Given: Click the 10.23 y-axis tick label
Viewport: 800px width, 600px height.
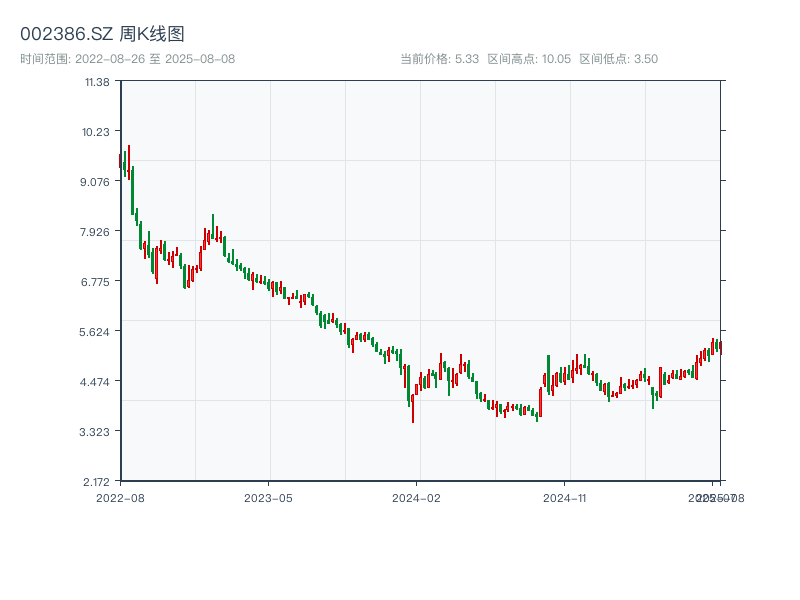Looking at the screenshot, I should (97, 131).
